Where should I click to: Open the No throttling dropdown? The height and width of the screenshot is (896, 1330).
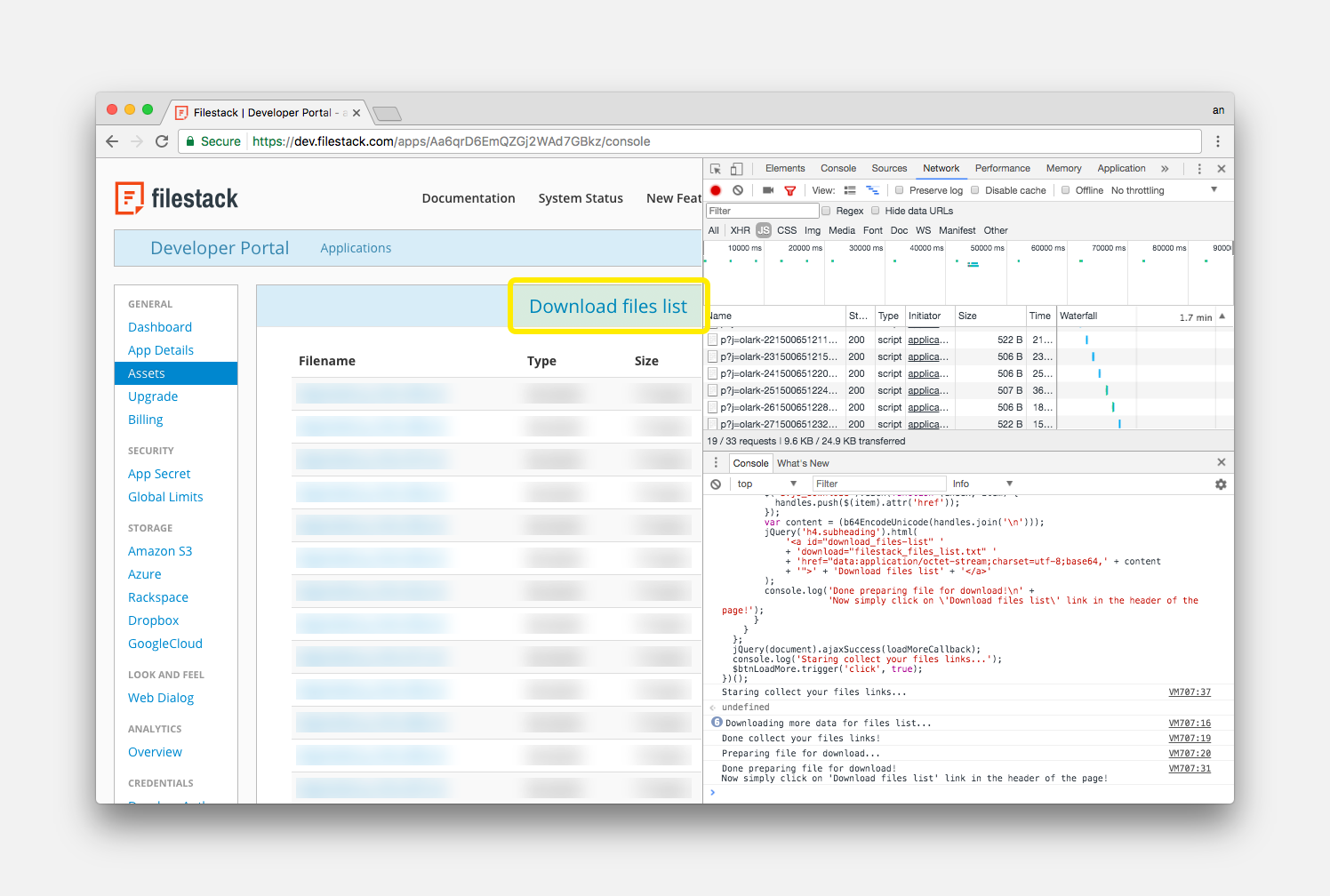(x=1164, y=190)
